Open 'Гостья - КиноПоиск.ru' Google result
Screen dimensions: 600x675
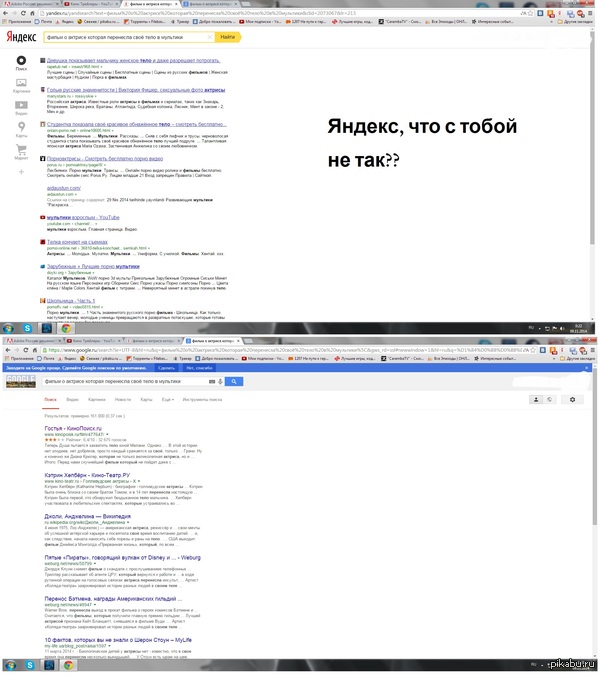(x=73, y=429)
